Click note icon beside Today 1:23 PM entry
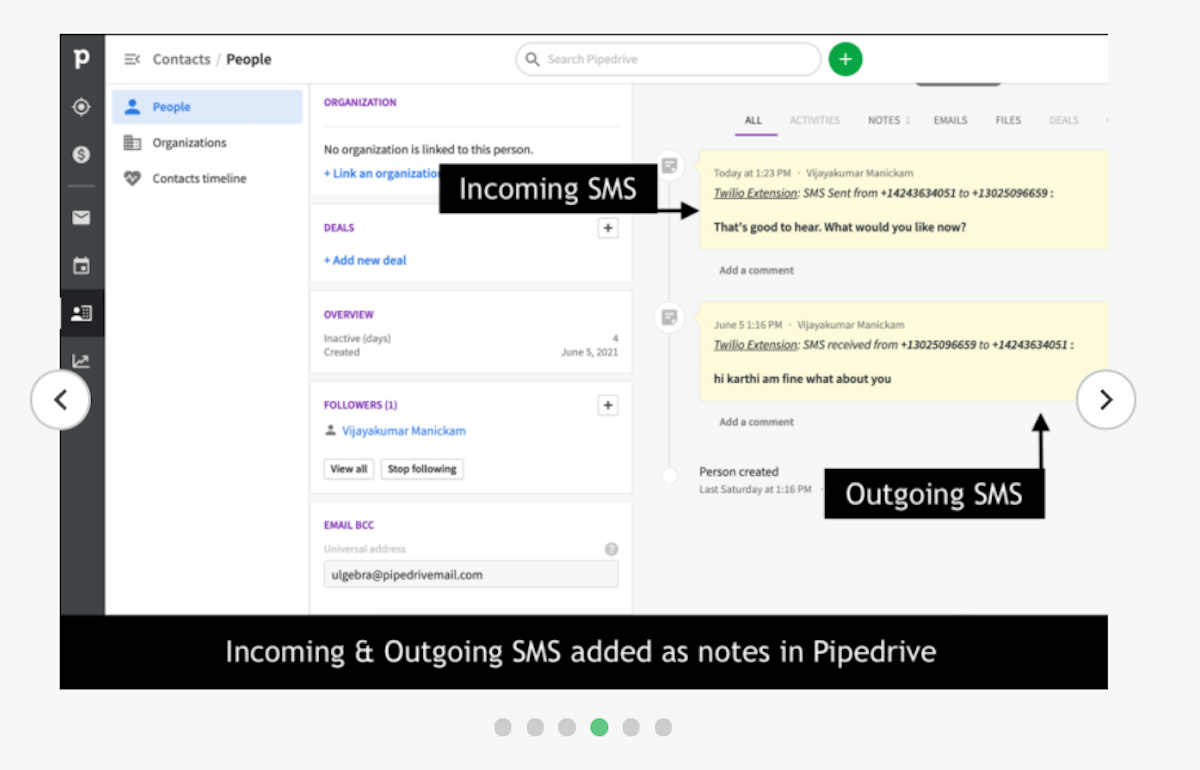Screen dimensions: 1200x770 click(669, 165)
